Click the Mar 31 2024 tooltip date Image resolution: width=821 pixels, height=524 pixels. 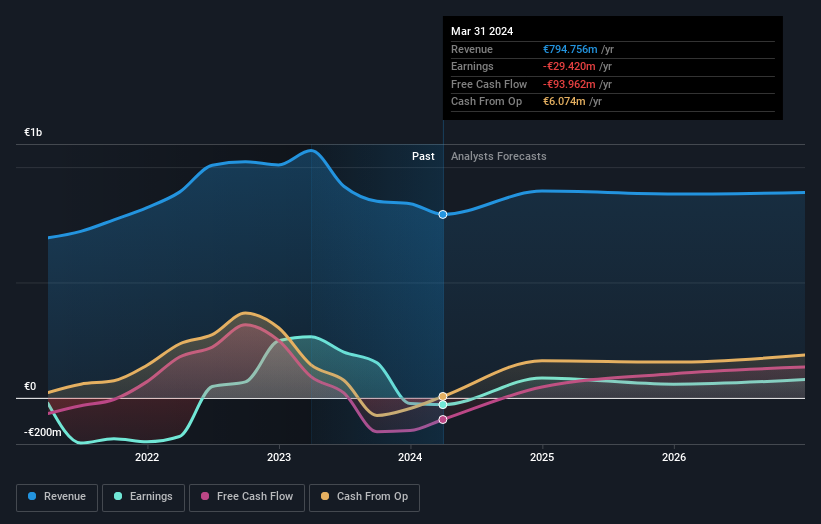click(482, 31)
